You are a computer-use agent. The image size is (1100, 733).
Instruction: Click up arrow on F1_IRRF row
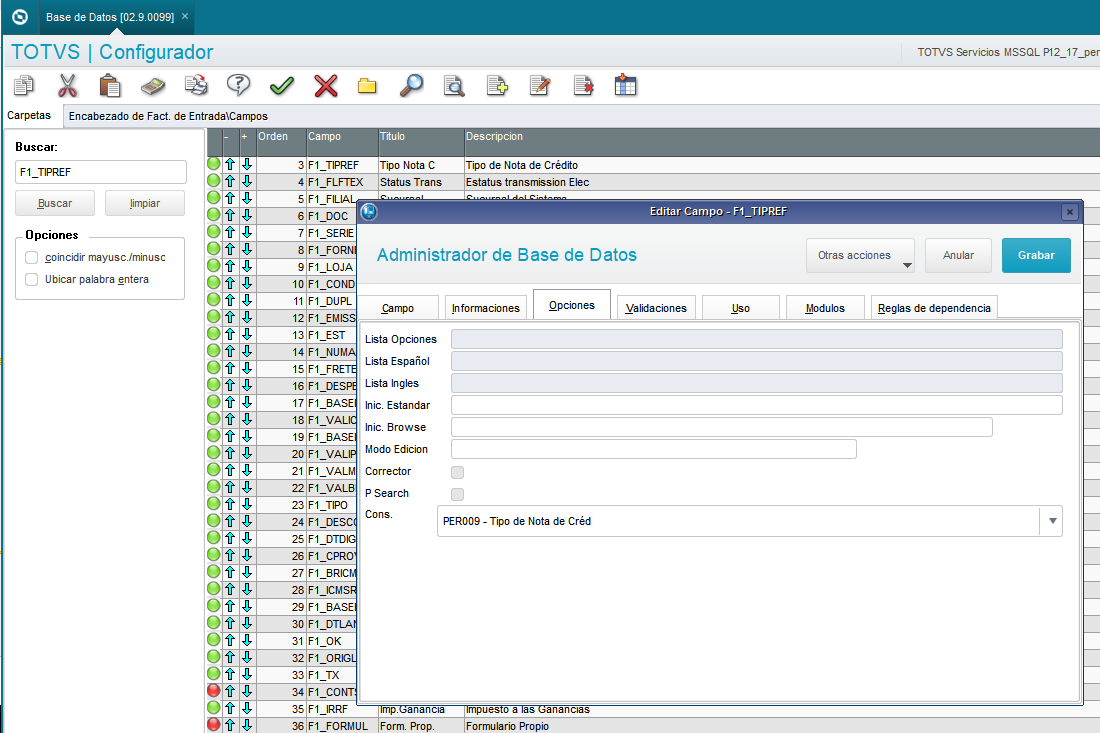pyautogui.click(x=230, y=708)
